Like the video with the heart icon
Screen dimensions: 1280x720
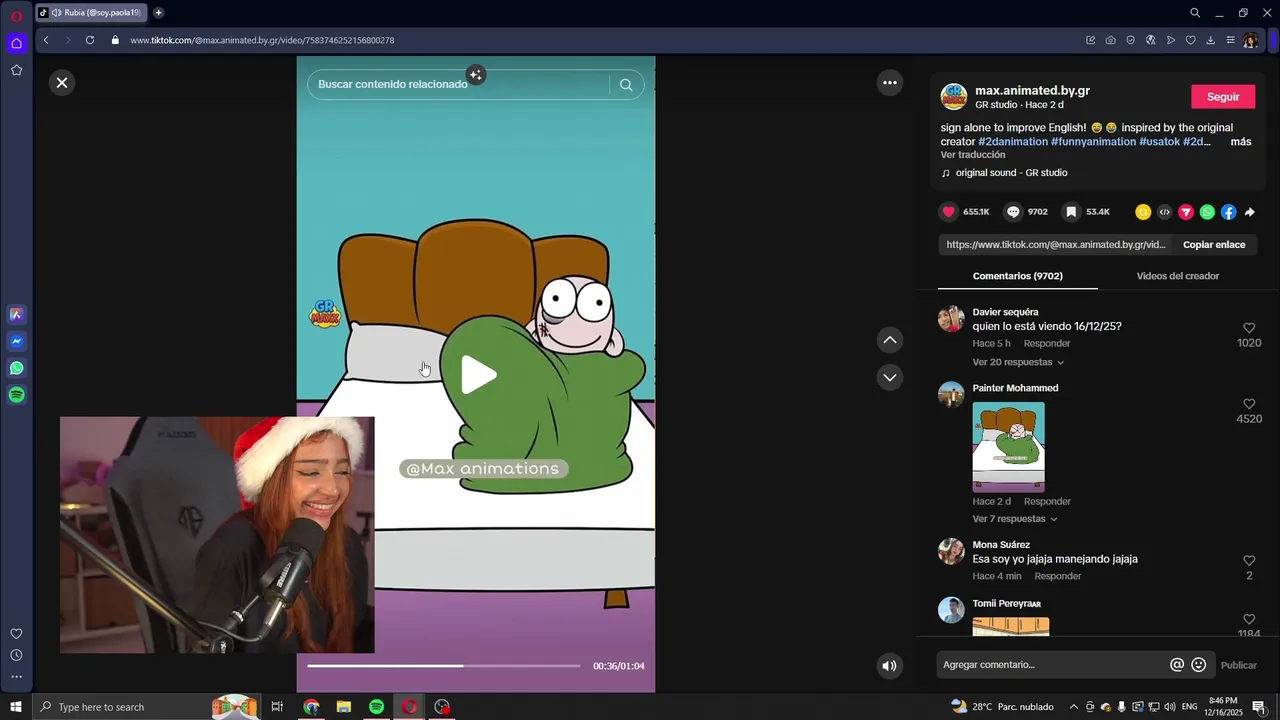coord(949,212)
